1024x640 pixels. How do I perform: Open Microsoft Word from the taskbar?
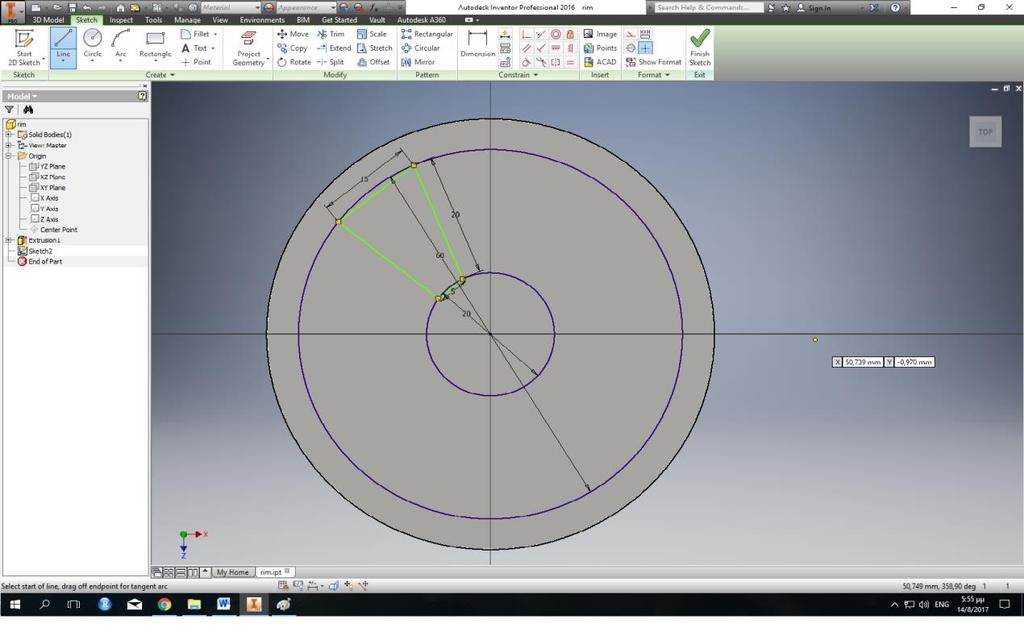tap(223, 605)
